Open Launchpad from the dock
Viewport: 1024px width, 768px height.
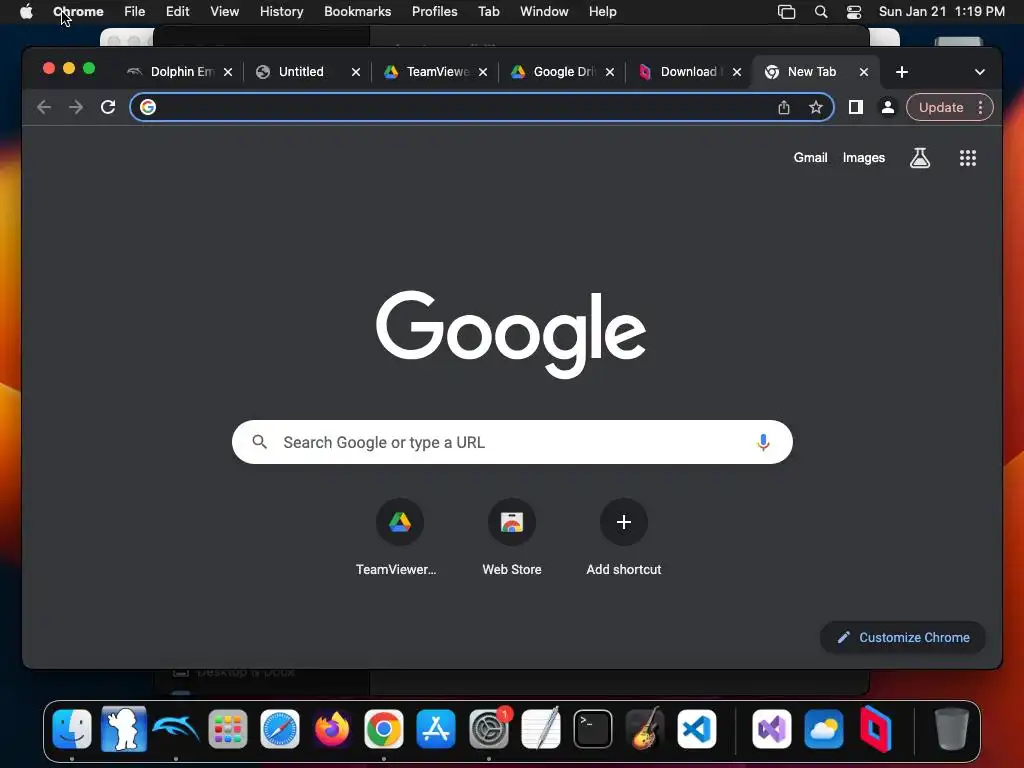tap(228, 729)
